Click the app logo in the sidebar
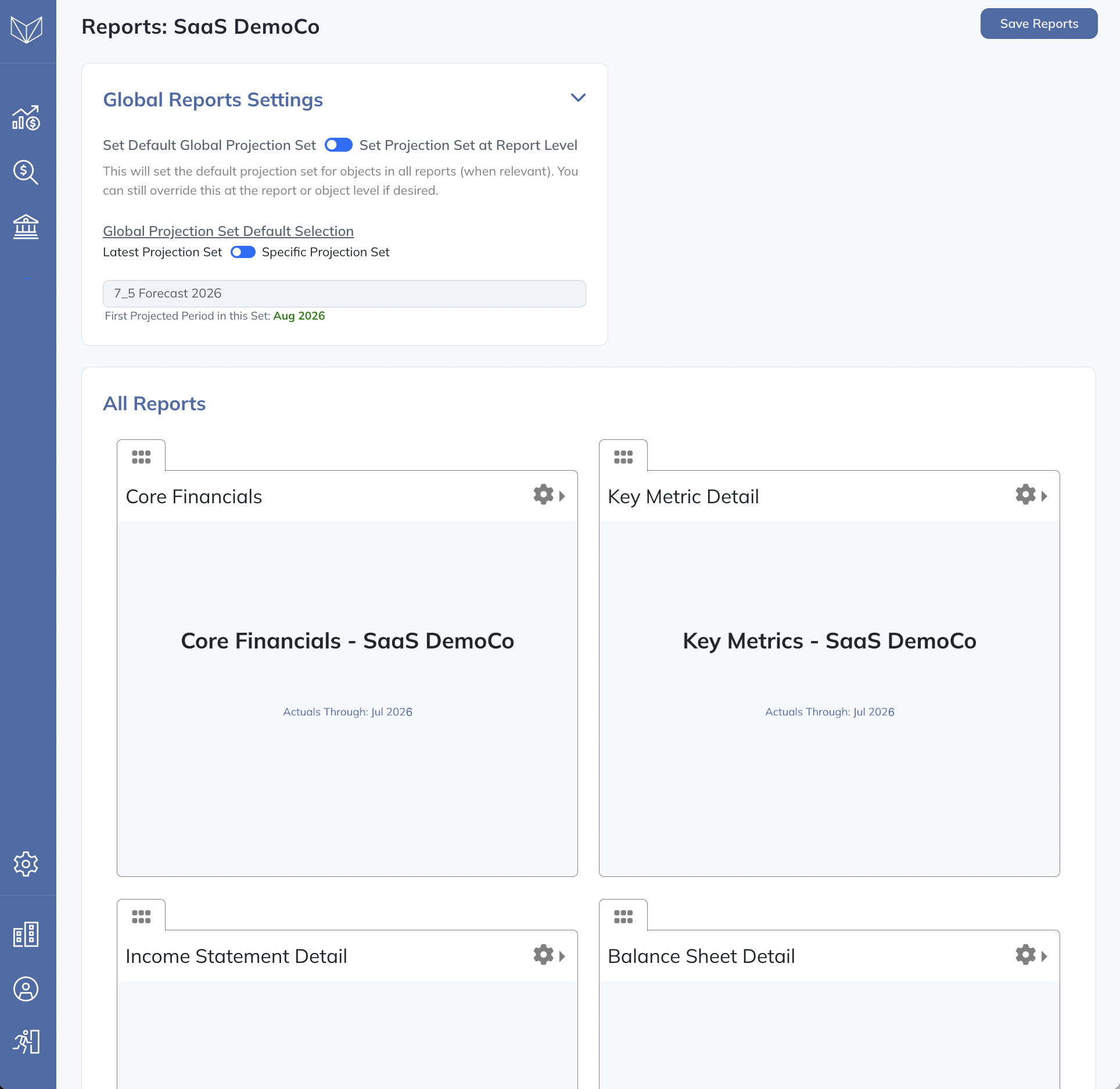 pyautogui.click(x=27, y=29)
